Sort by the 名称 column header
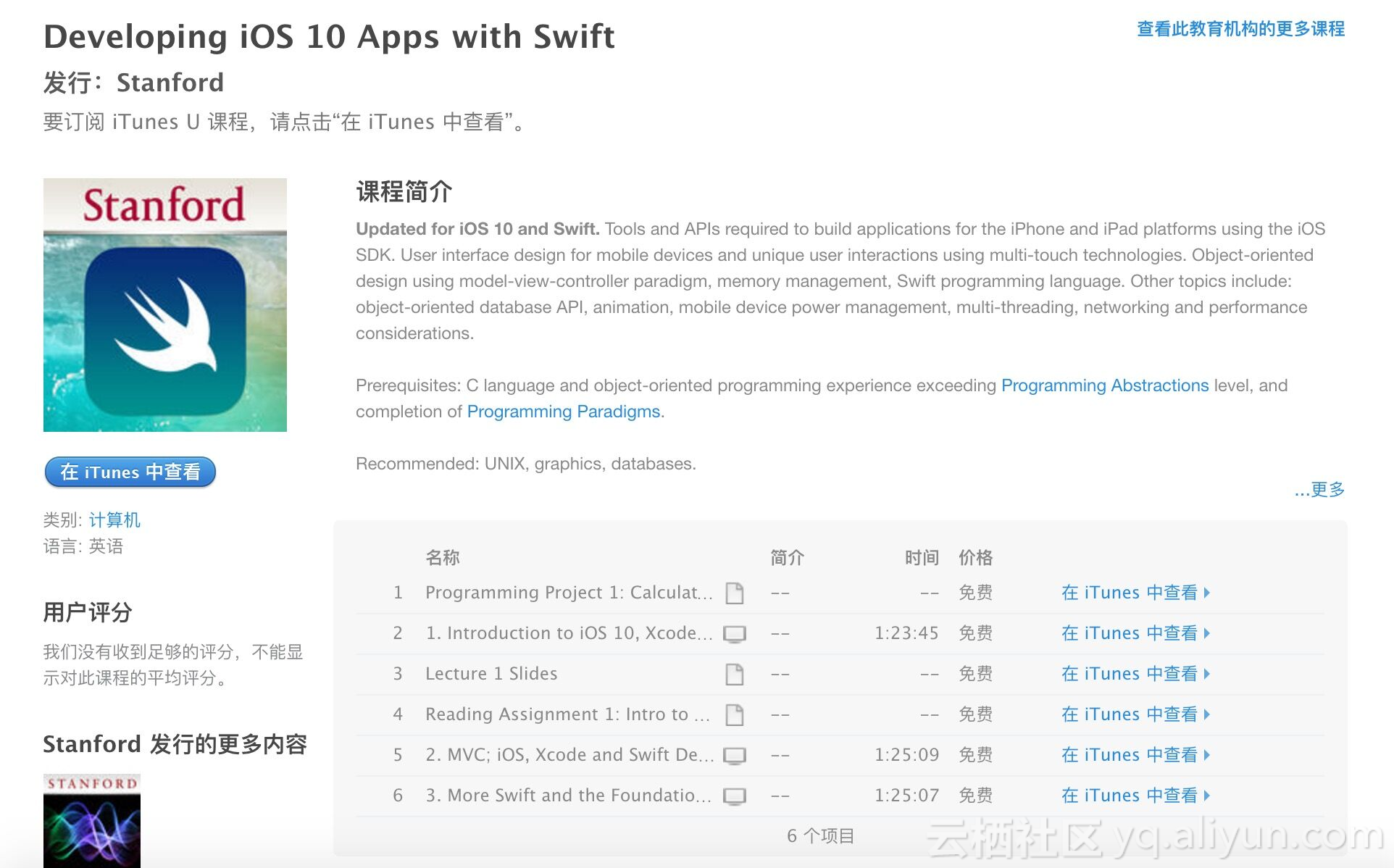1394x868 pixels. (443, 558)
